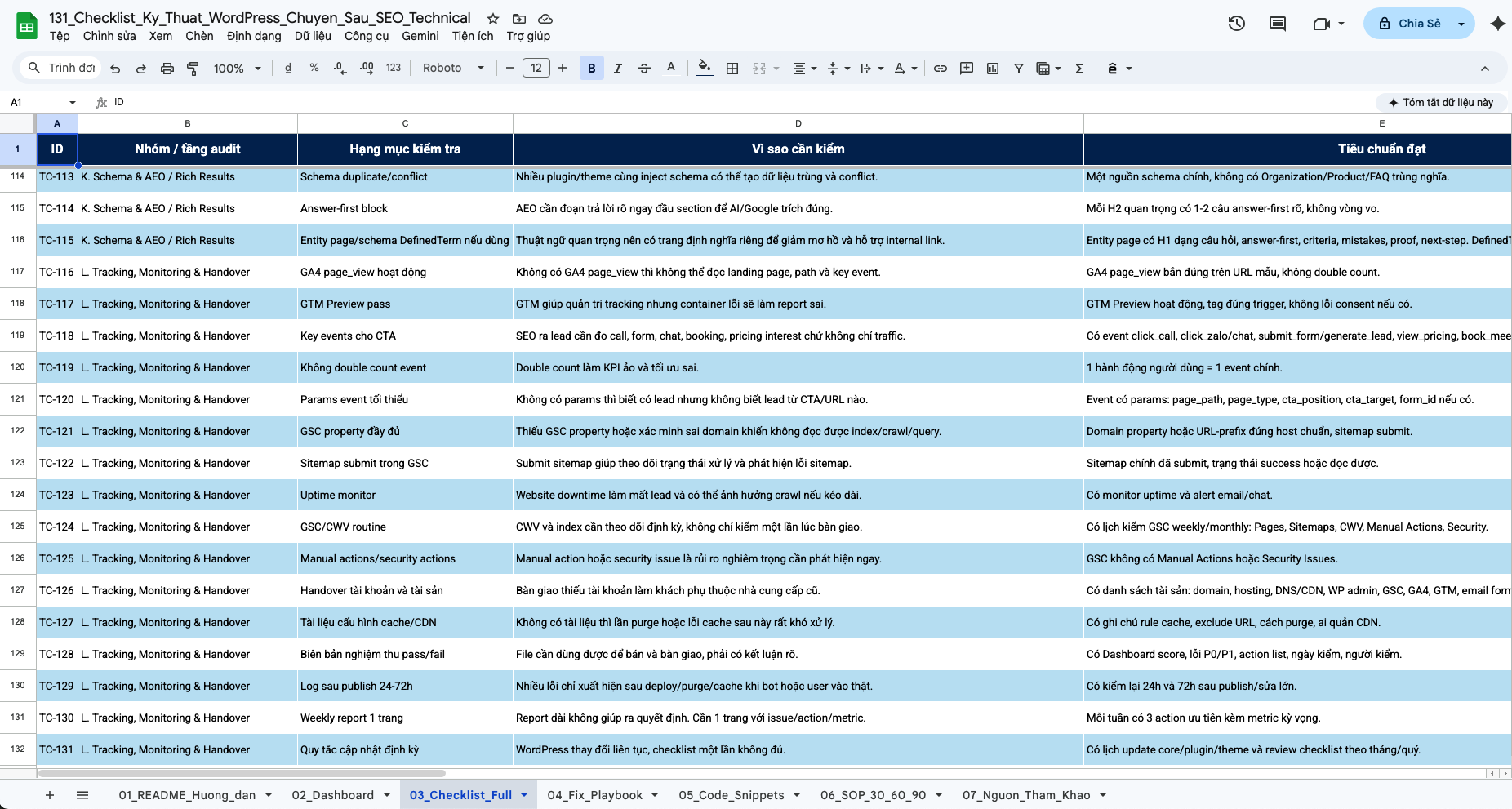1512x809 pixels.
Task: Open version history clock icon
Action: (x=1237, y=24)
